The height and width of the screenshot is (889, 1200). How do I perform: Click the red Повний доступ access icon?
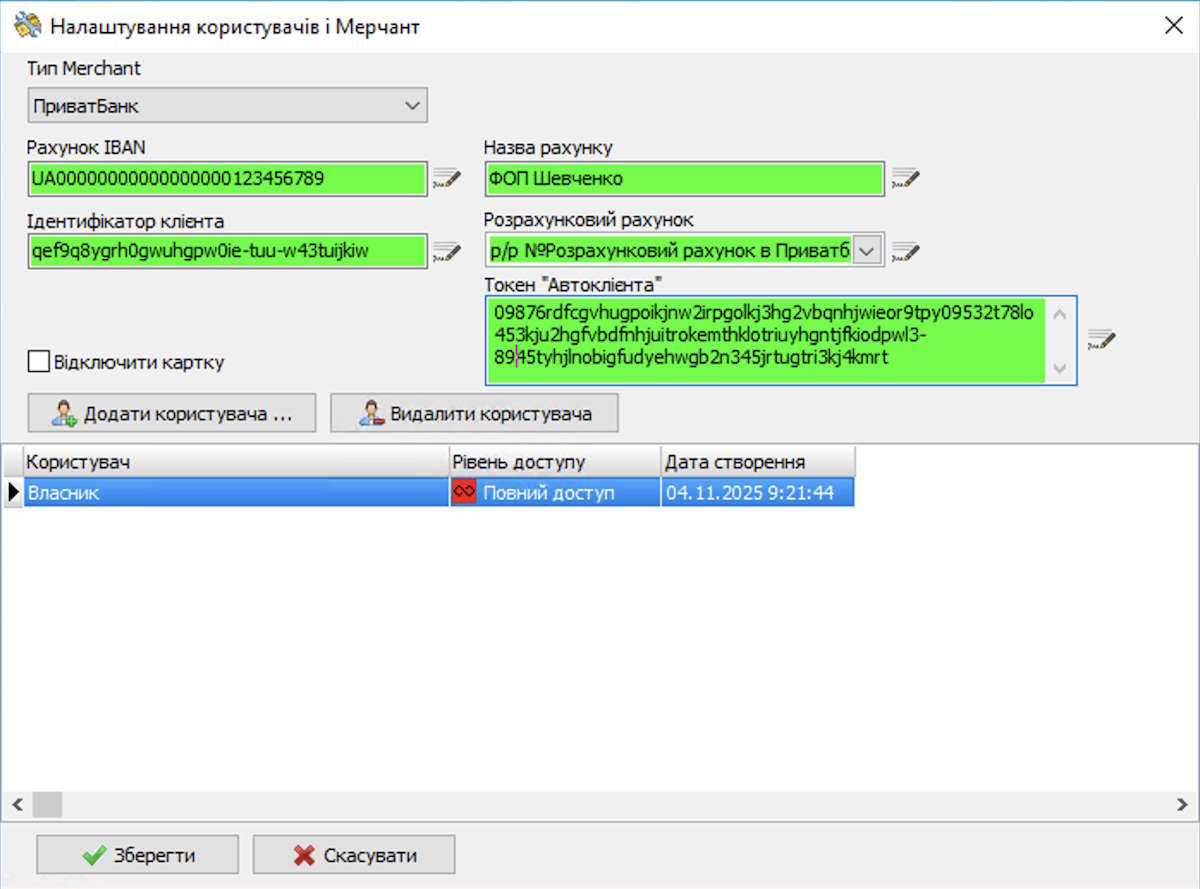[x=464, y=493]
